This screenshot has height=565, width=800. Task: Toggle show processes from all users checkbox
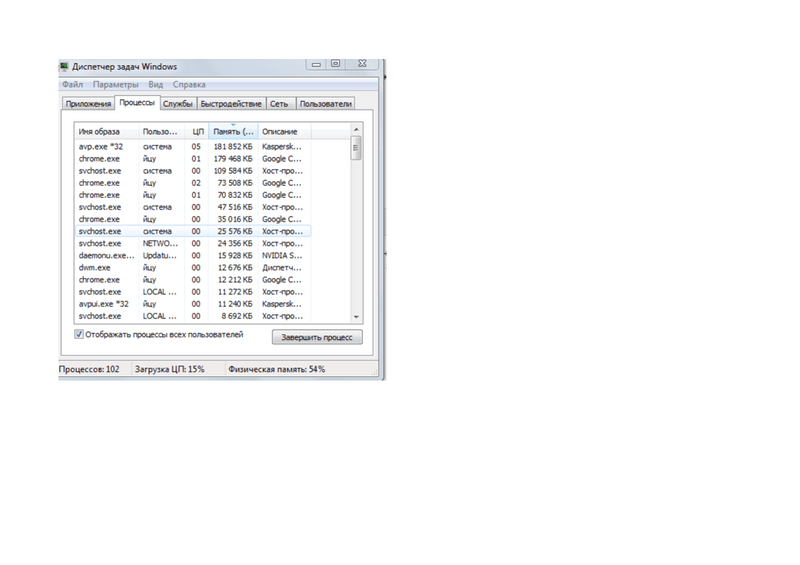point(79,334)
